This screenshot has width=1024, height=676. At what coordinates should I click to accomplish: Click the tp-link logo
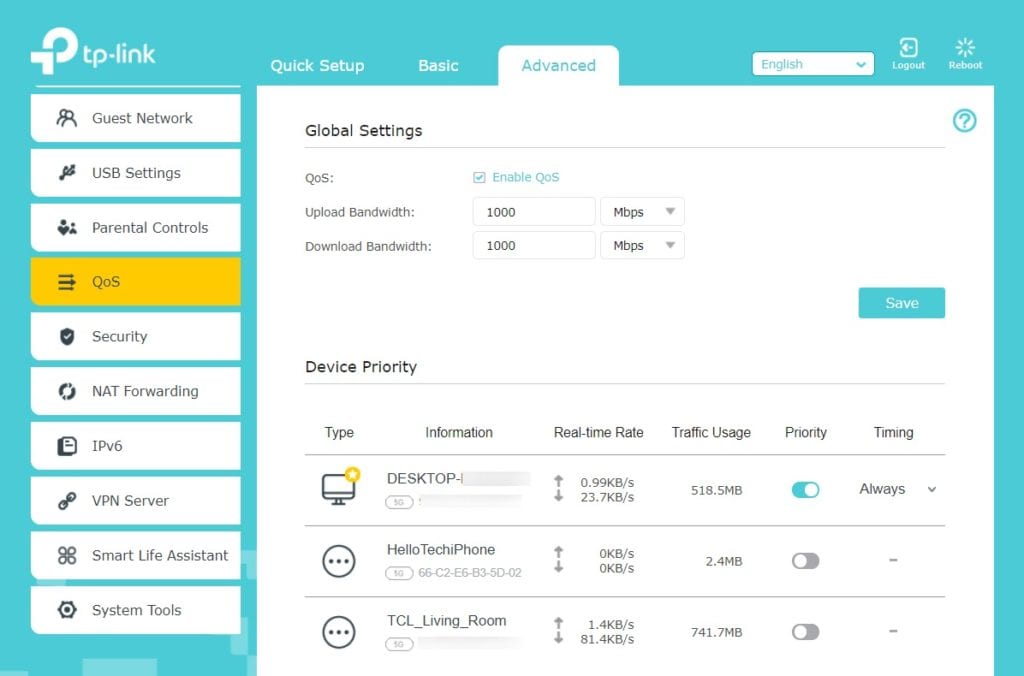tap(93, 53)
